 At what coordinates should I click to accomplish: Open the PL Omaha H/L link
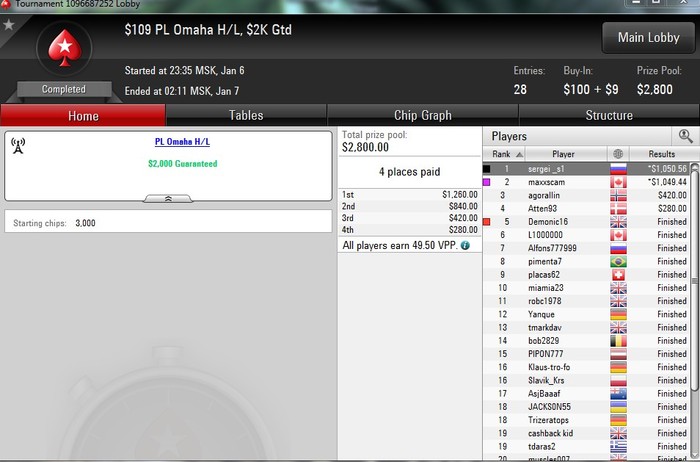pos(182,142)
